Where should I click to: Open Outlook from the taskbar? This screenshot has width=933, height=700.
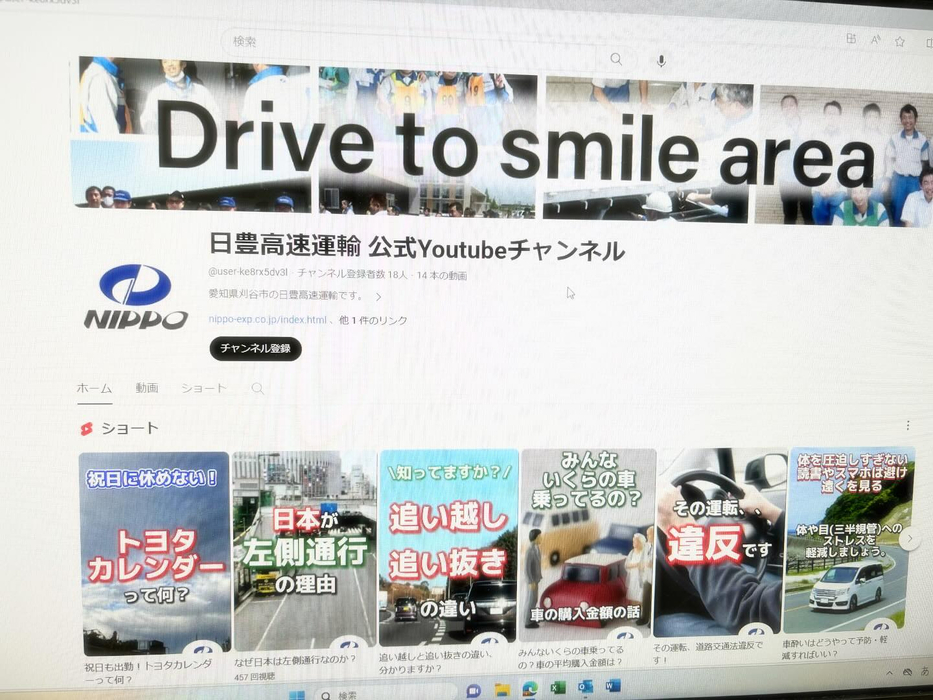585,687
